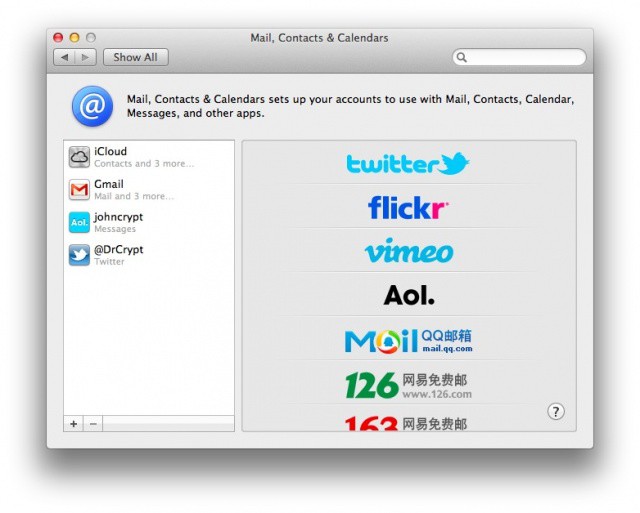Viewport: 640px width, 513px height.
Task: Remove the account with the minus button
Action: click(93, 424)
